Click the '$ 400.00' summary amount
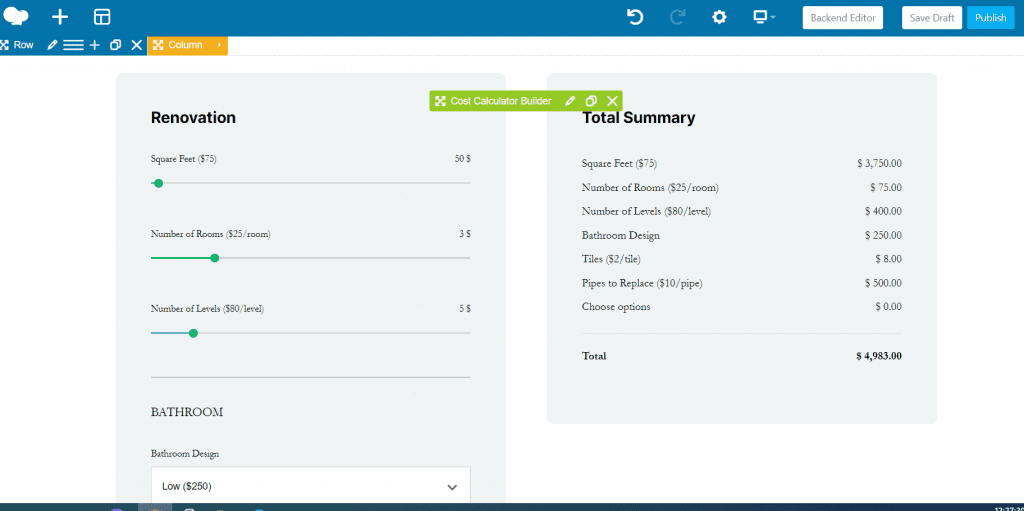1024x511 pixels. pyautogui.click(x=884, y=212)
